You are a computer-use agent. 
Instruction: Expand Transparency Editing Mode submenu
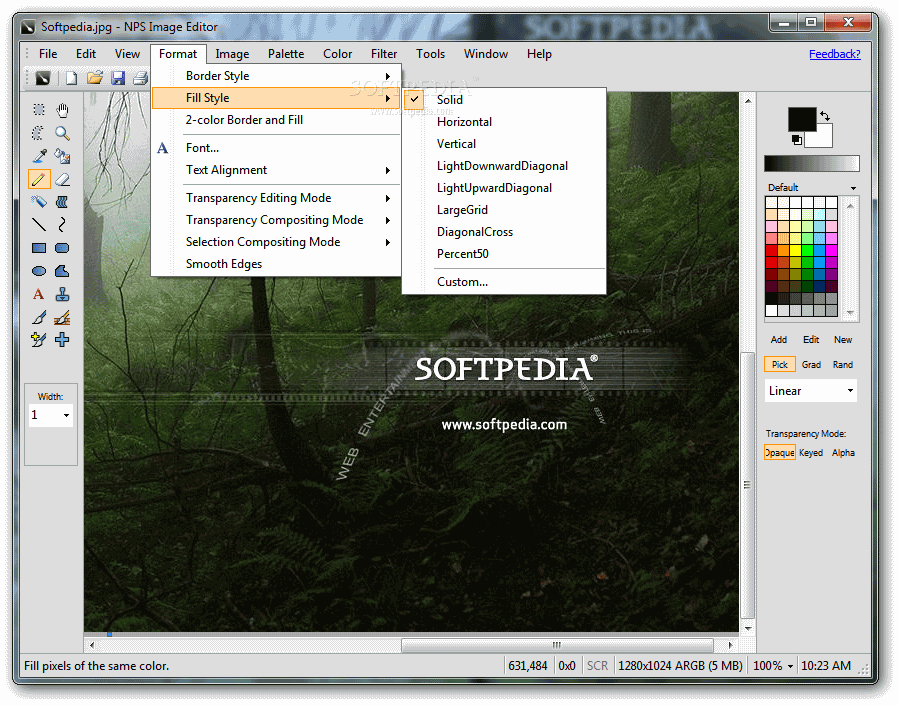tap(276, 198)
